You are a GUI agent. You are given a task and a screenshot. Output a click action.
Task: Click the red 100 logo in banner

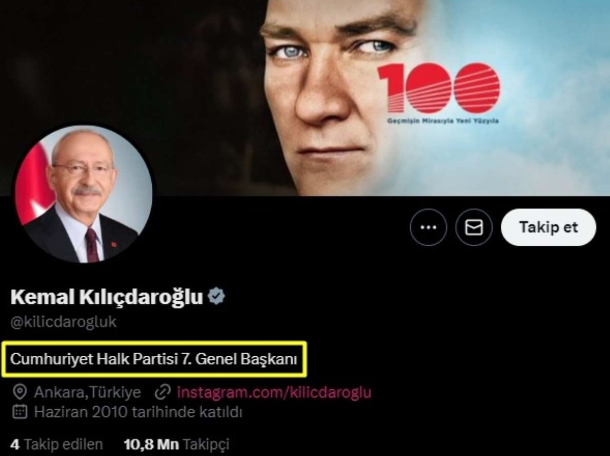438,88
